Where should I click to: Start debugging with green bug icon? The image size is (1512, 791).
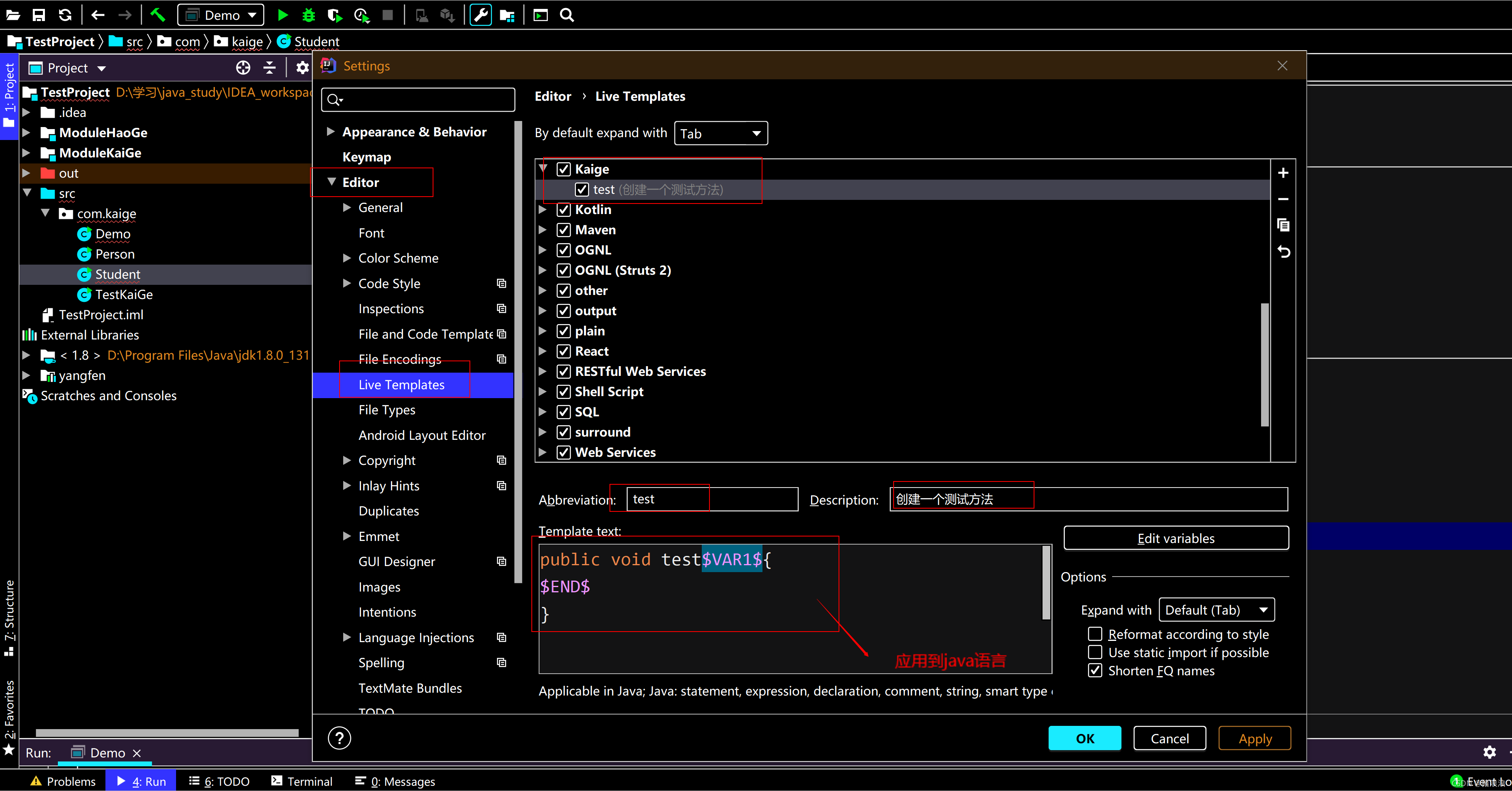308,15
